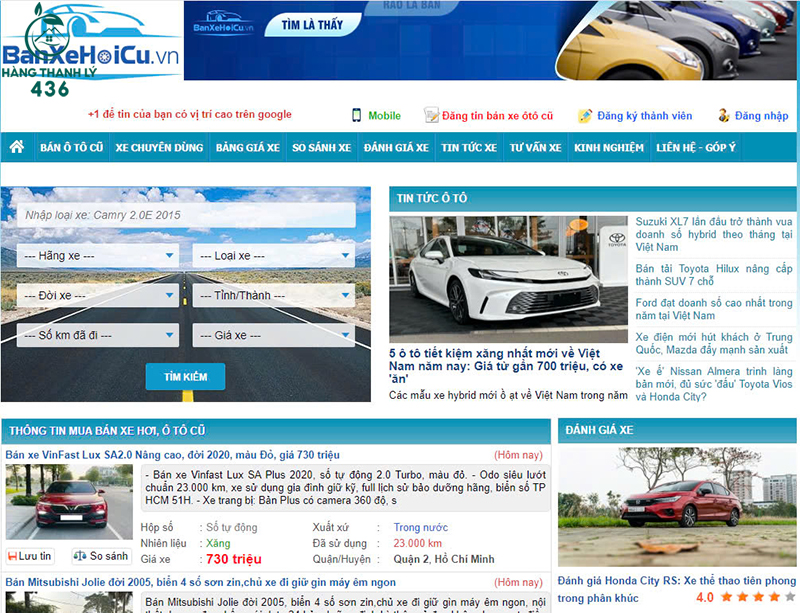Click the '+1 để tin của bạn' notice text
The image size is (800, 613).
(190, 114)
